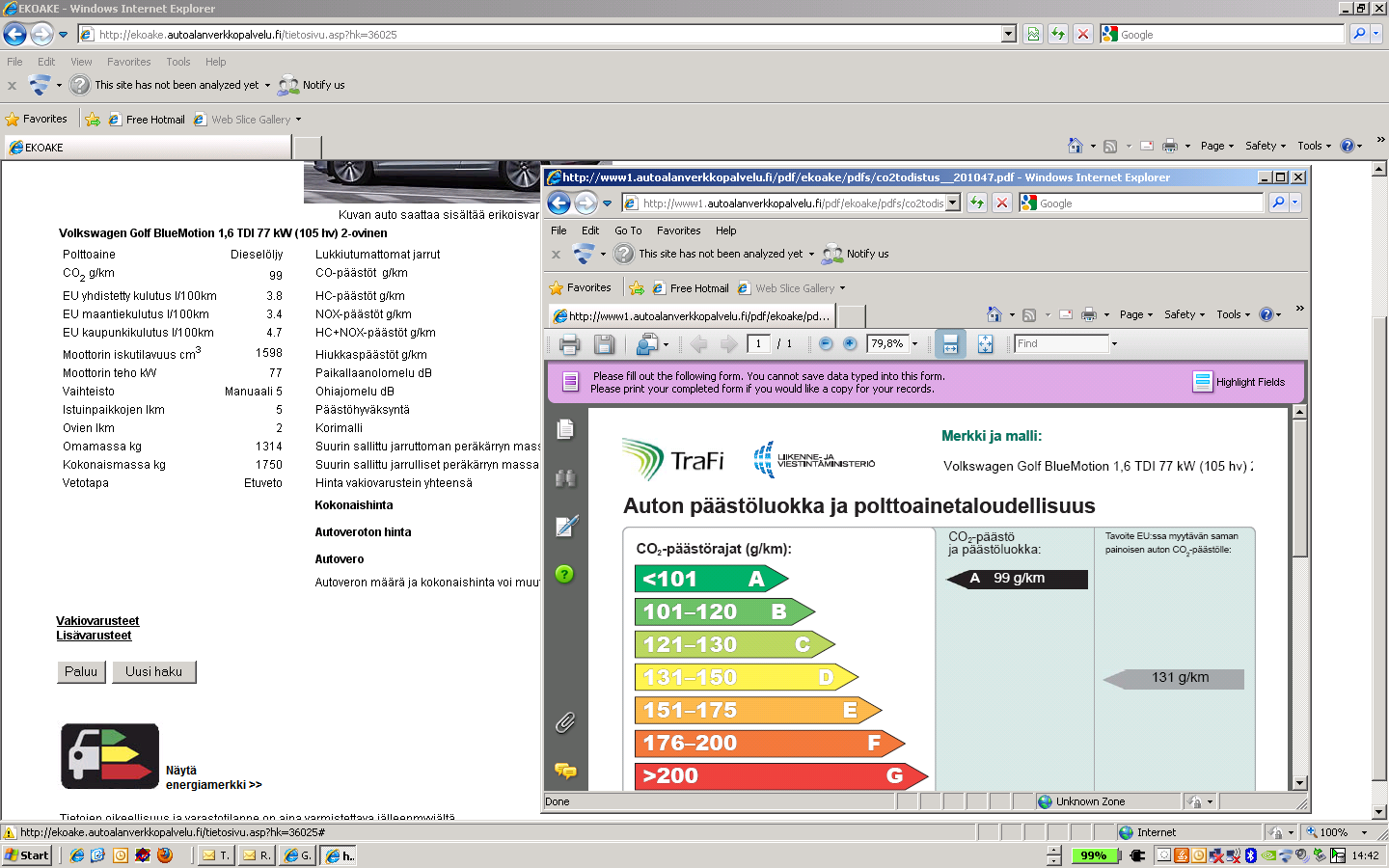1389x868 pixels.
Task: Open compatibility view icon in main address bar
Action: [x=1033, y=34]
